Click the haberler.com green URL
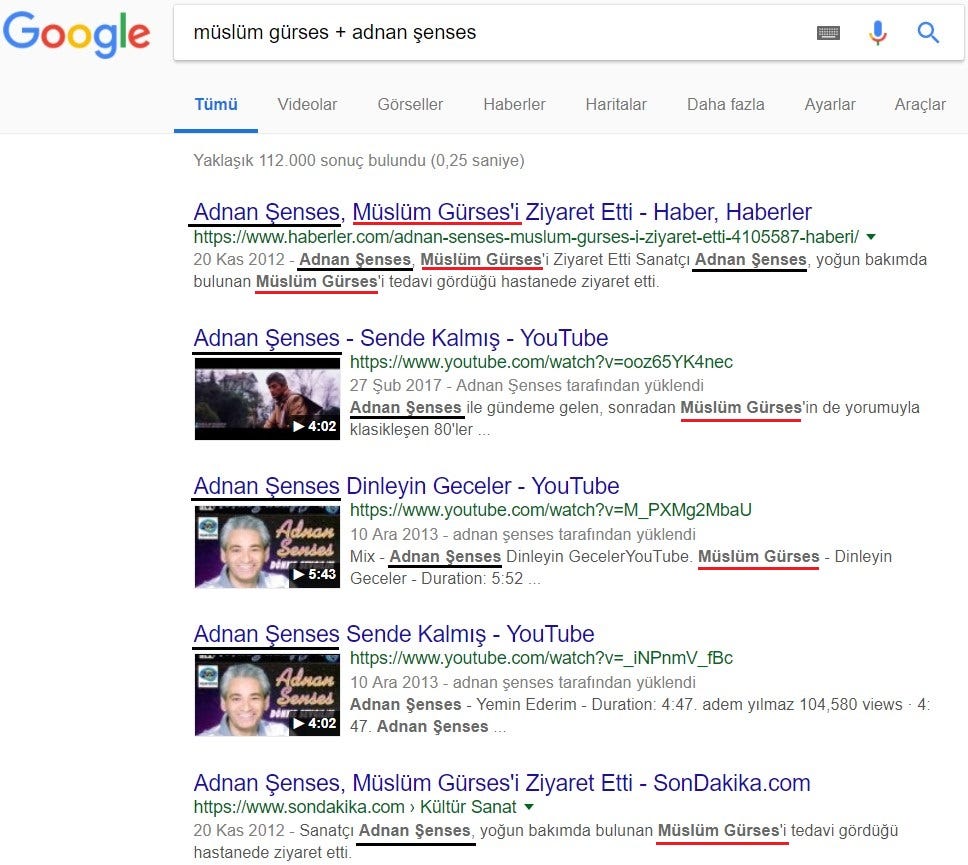Image resolution: width=968 pixels, height=865 pixels. coord(526,236)
